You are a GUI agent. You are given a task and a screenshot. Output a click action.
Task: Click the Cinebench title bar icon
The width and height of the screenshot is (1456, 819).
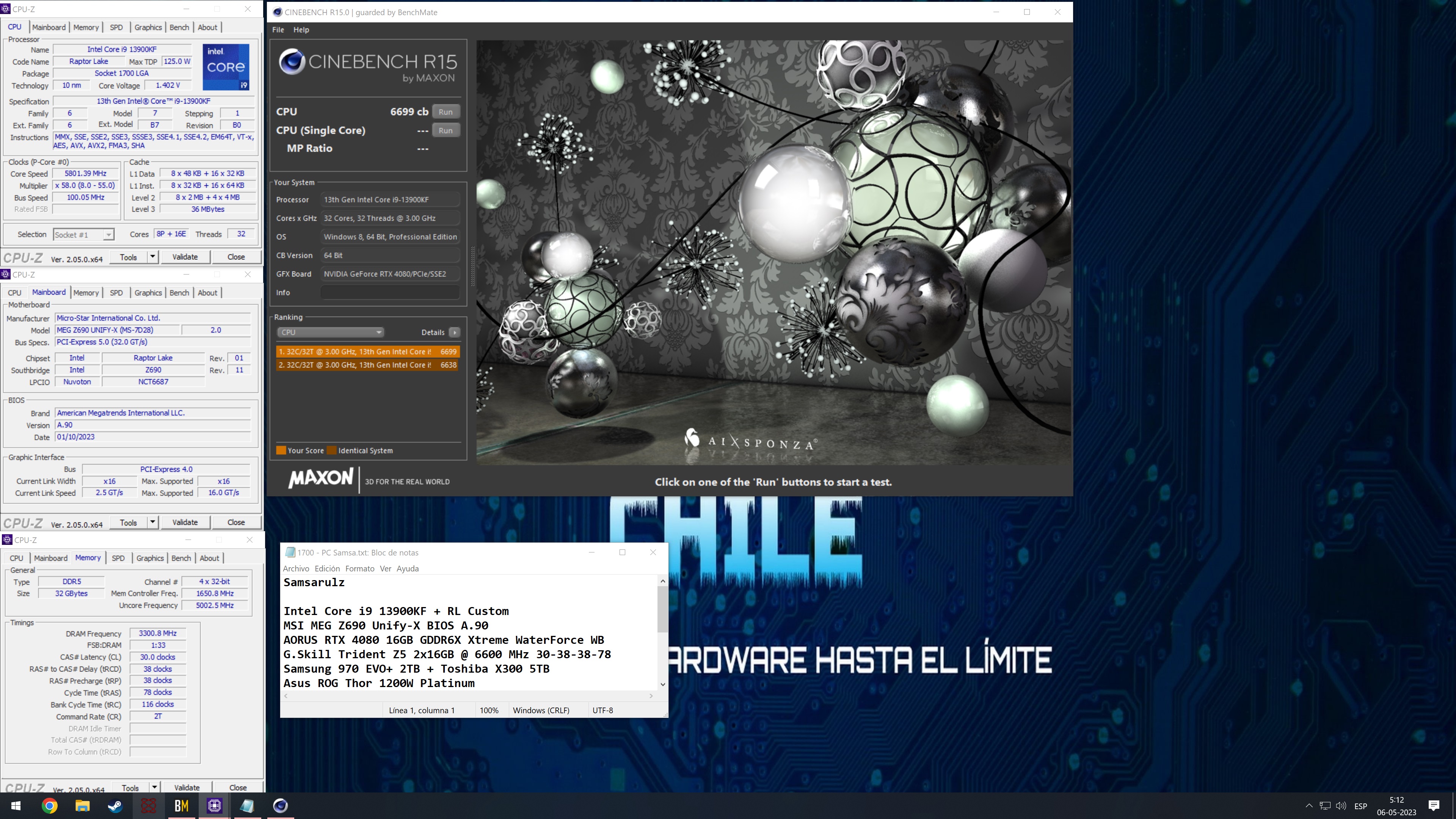[277, 12]
